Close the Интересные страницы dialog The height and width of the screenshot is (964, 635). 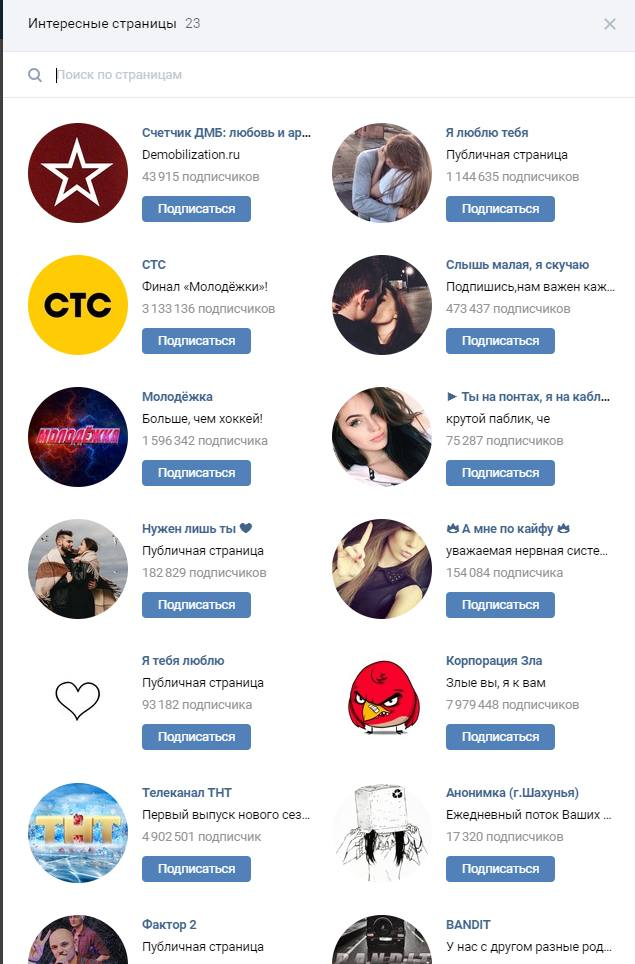tap(609, 24)
